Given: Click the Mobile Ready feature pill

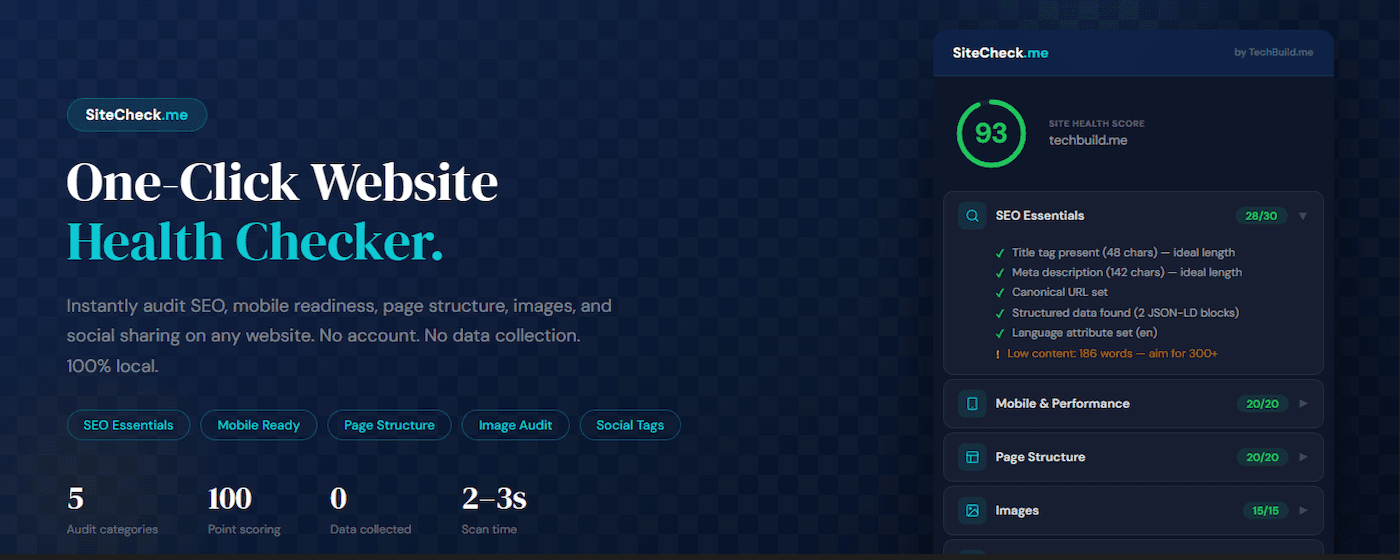Looking at the screenshot, I should click(259, 425).
